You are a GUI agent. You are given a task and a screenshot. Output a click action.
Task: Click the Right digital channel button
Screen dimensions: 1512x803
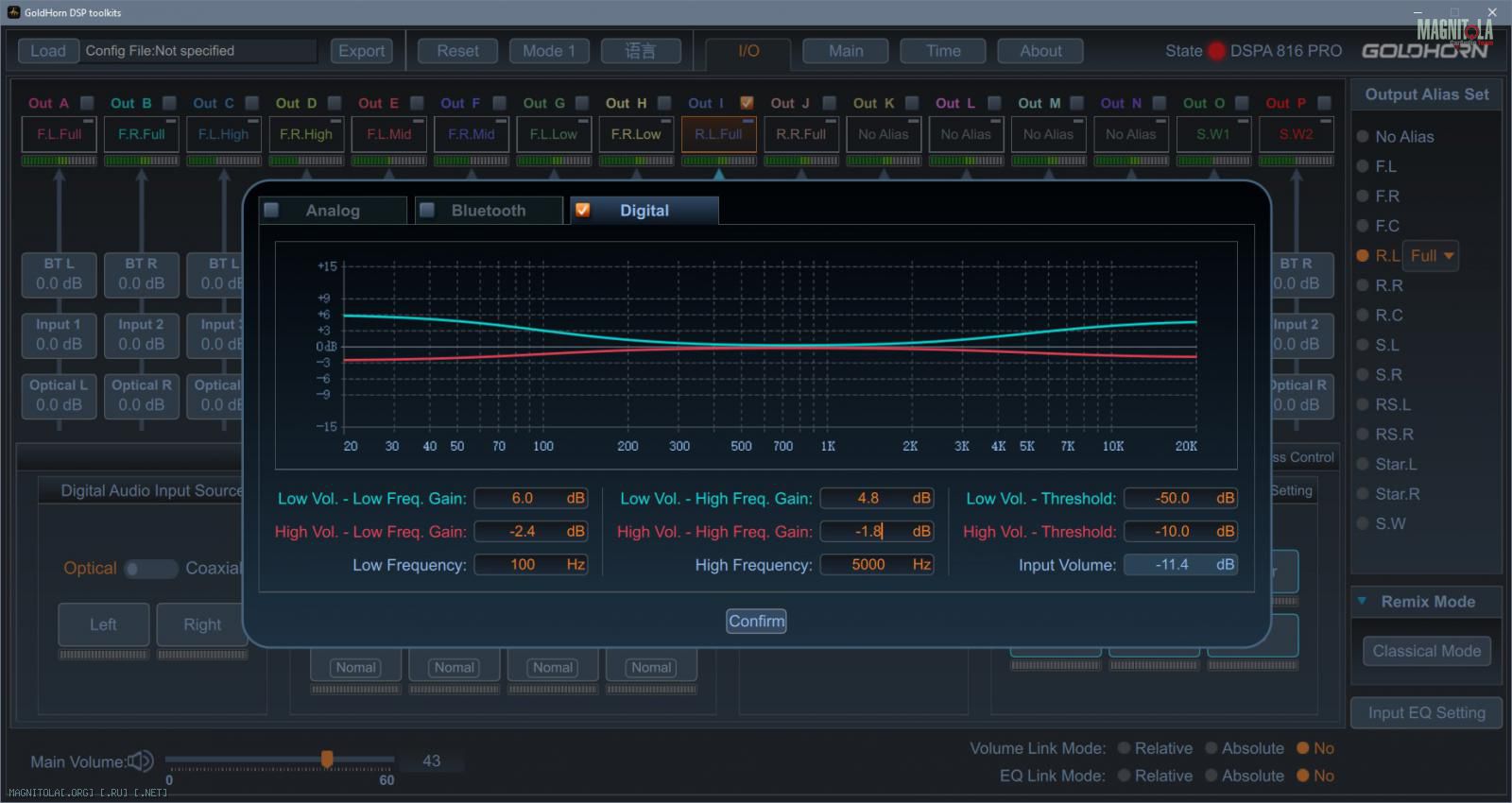coord(202,624)
